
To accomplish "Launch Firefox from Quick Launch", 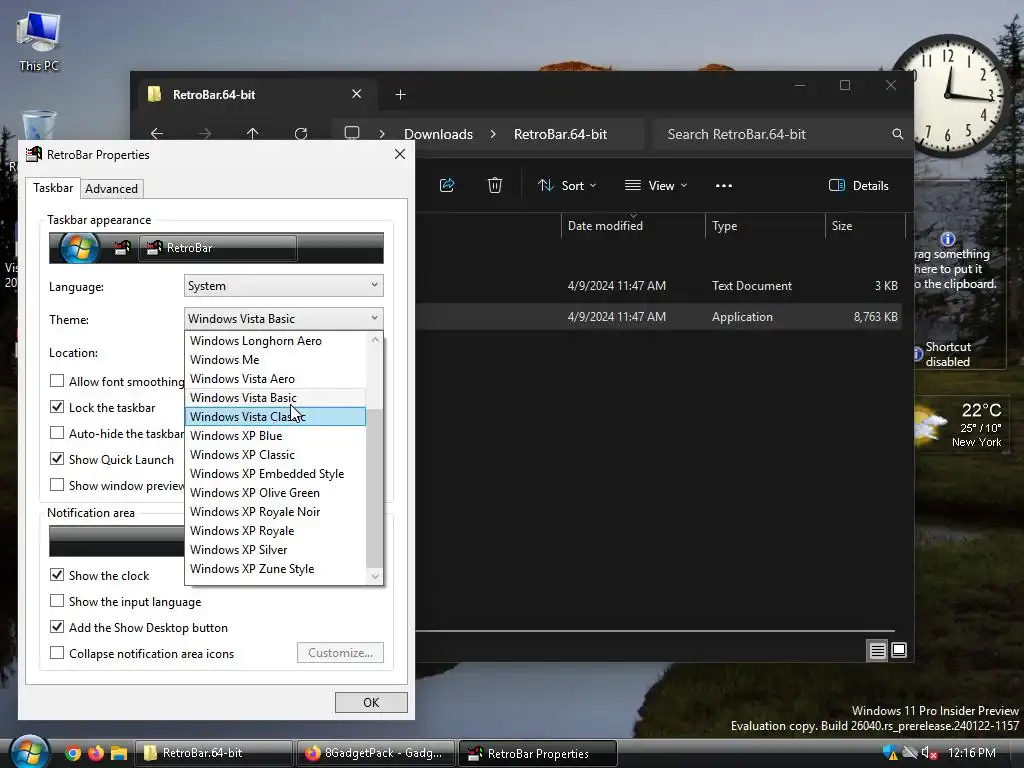I will click(x=96, y=754).
